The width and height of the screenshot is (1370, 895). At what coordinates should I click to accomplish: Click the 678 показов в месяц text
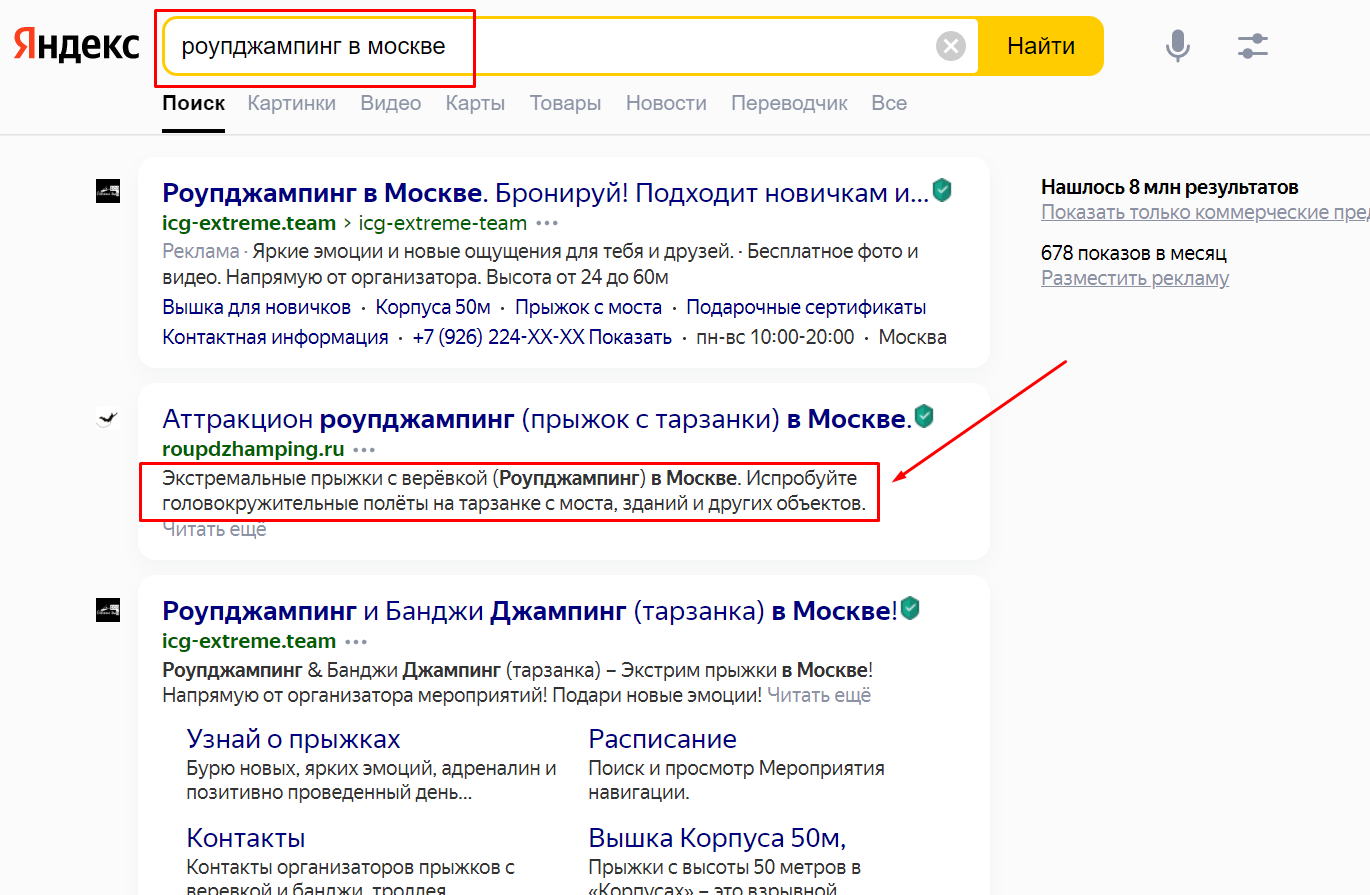tap(1134, 253)
